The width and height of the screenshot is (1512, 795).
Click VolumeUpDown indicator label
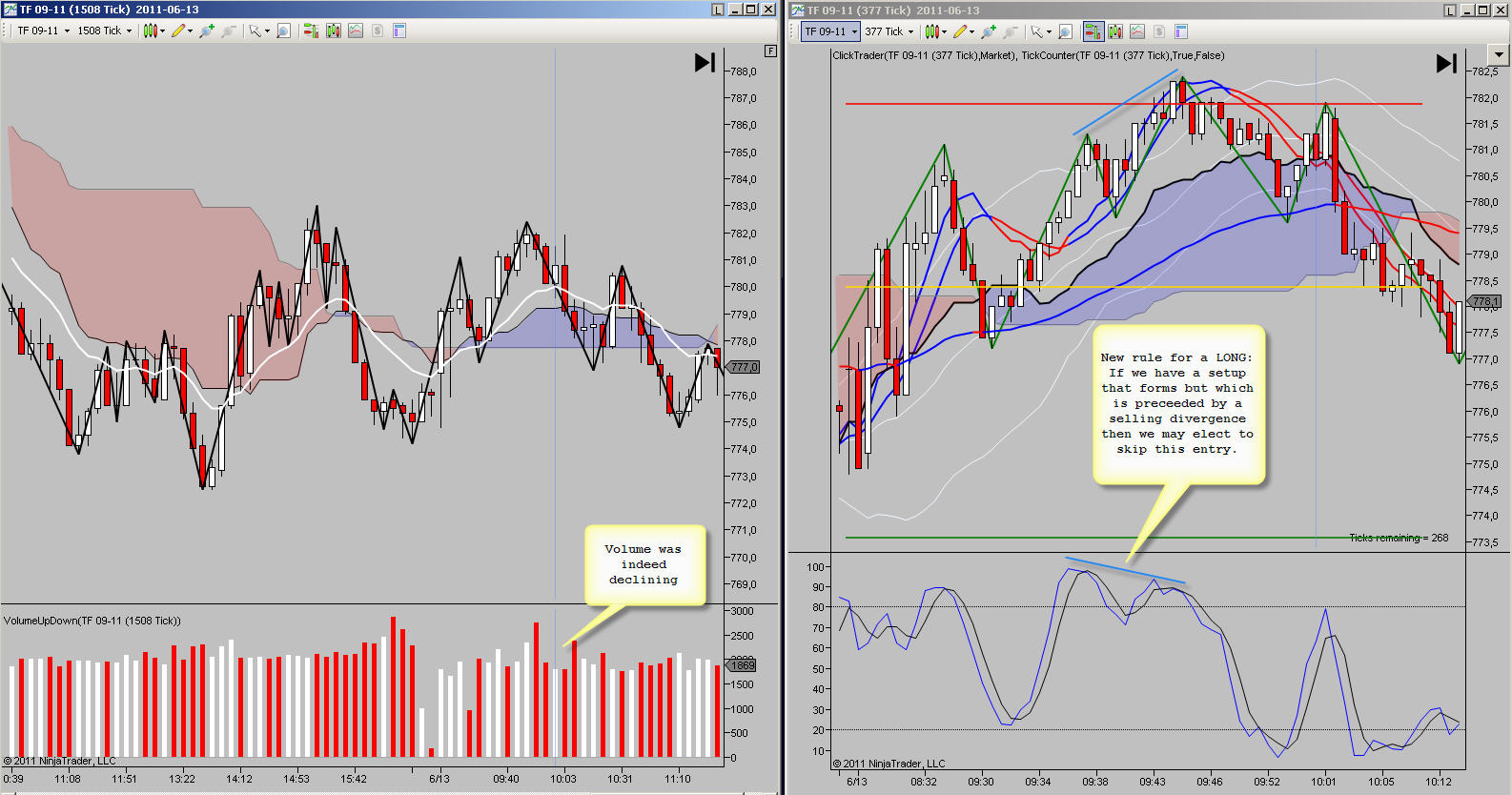point(92,621)
